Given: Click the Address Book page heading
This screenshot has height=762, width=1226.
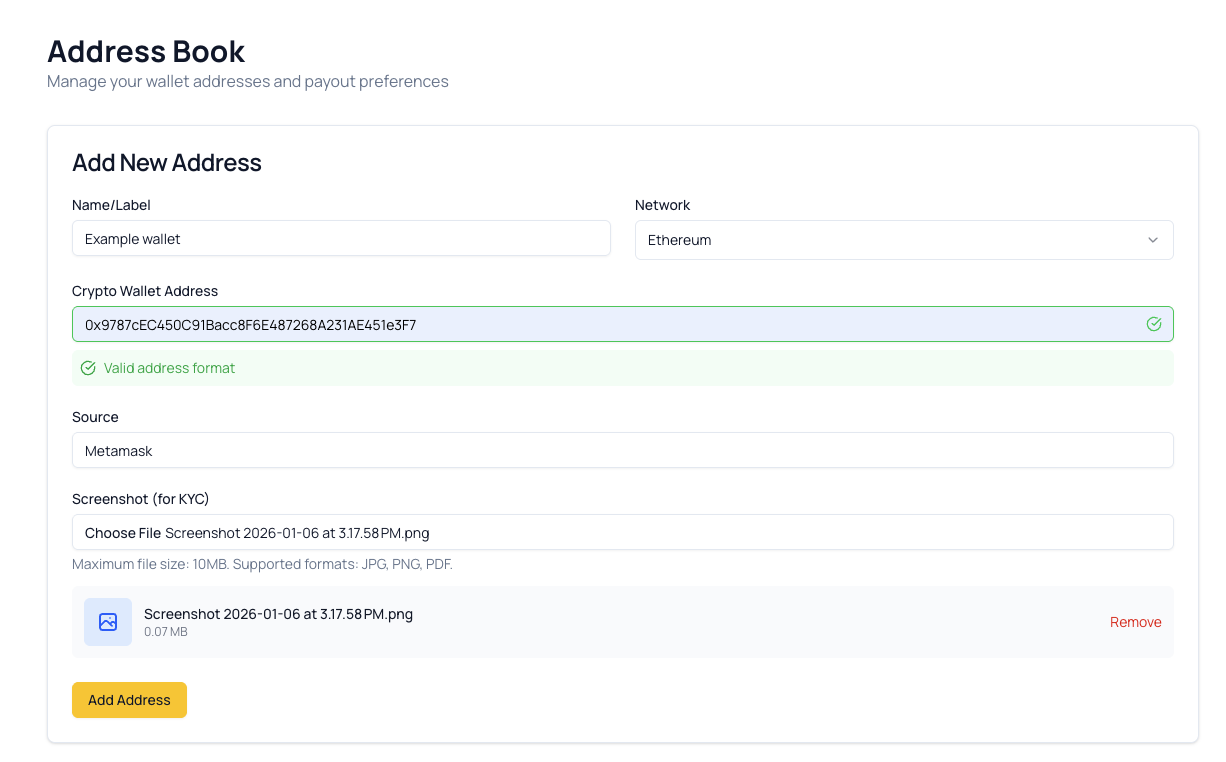Looking at the screenshot, I should pos(146,51).
